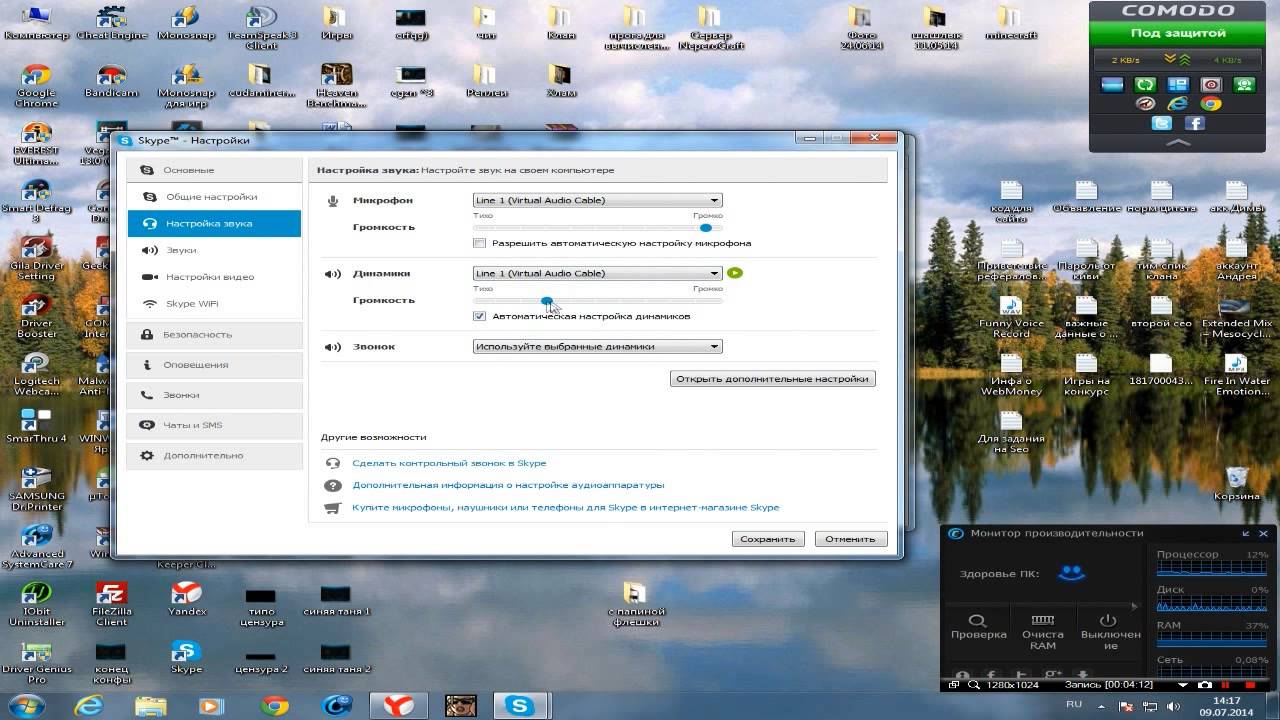Open Chrome from Comodo widget
1280x720 pixels.
pos(1211,104)
